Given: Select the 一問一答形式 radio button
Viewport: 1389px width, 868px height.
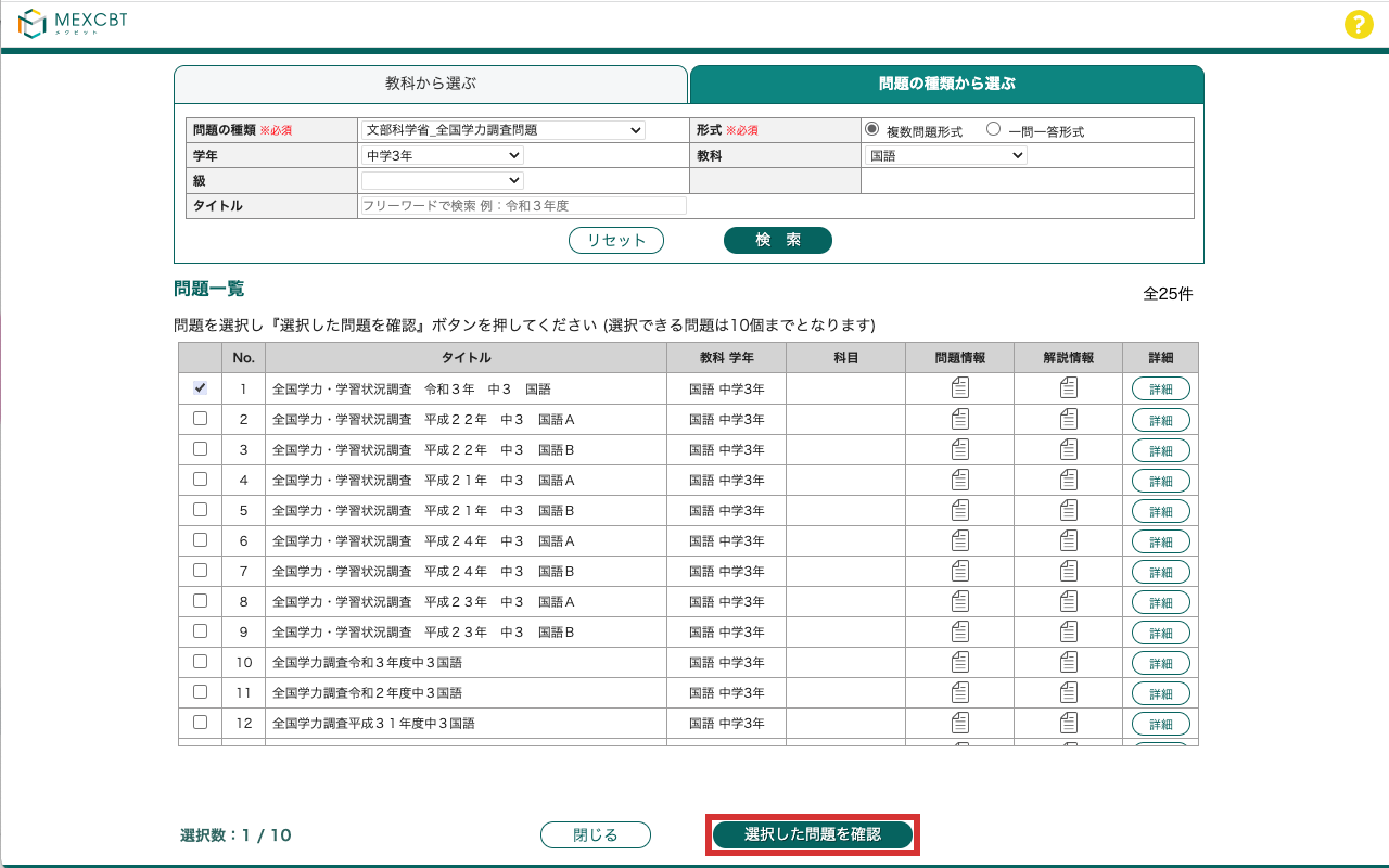Looking at the screenshot, I should point(993,129).
